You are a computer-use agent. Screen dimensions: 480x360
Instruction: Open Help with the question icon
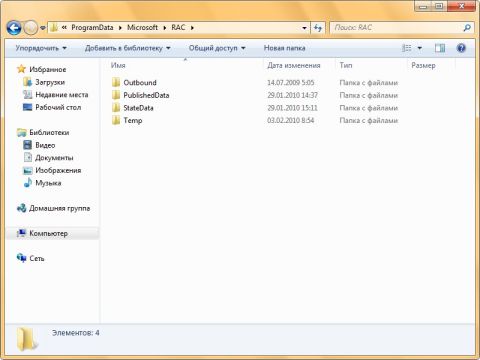pos(461,48)
